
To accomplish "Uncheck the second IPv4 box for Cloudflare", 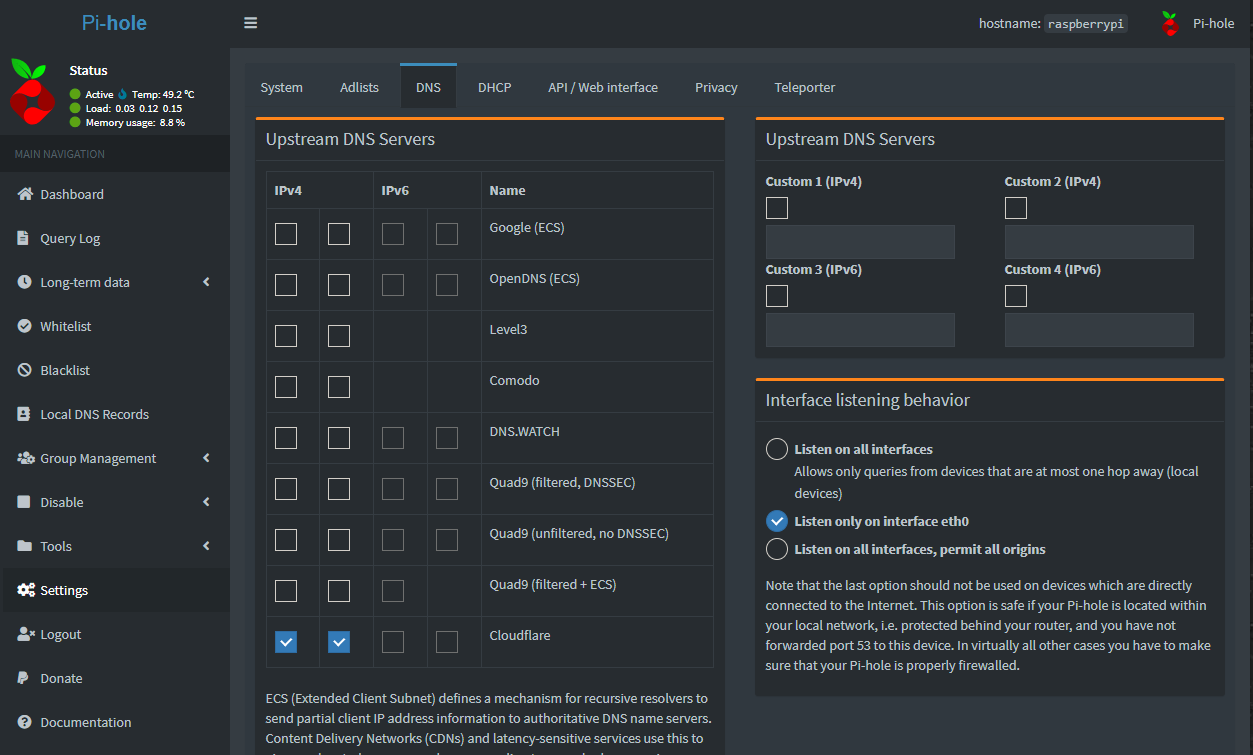I will pyautogui.click(x=339, y=642).
